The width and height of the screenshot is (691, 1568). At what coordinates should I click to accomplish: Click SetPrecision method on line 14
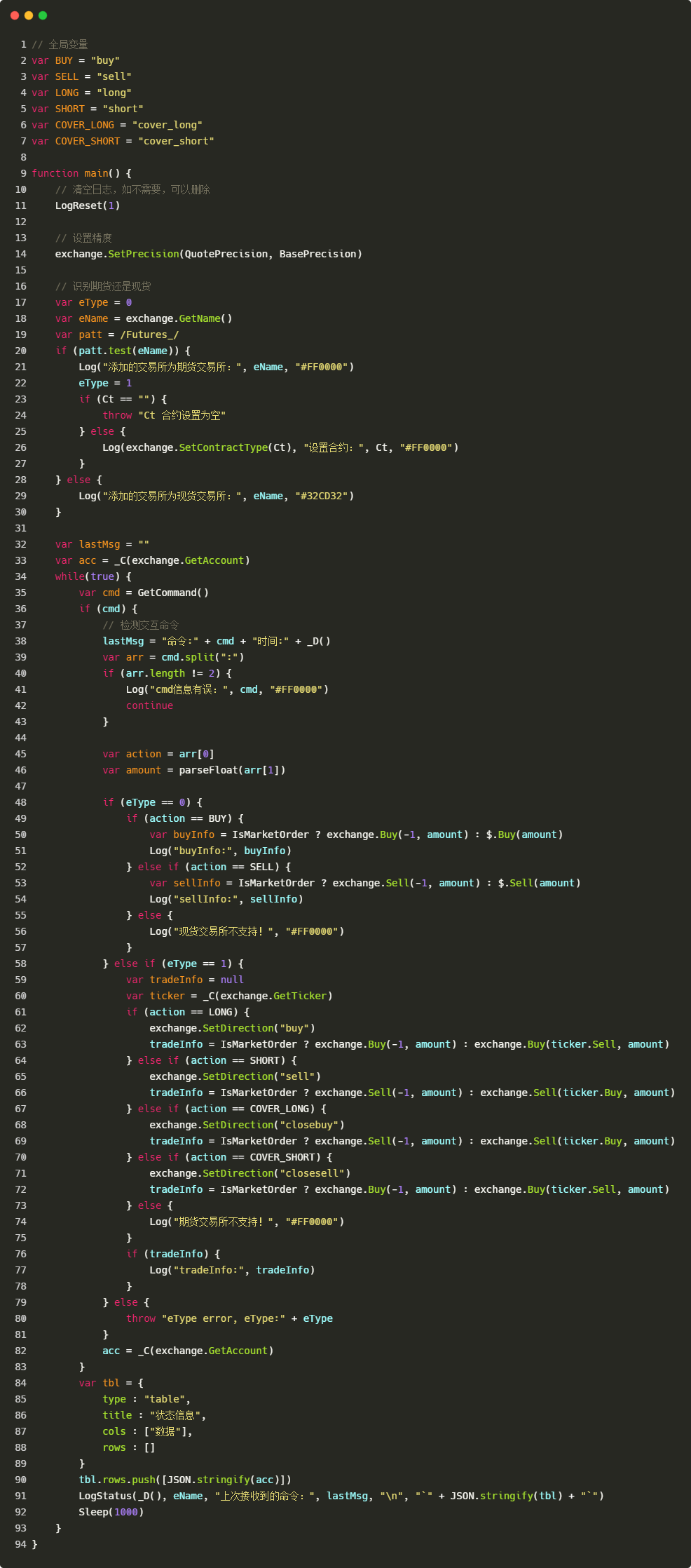tap(144, 254)
